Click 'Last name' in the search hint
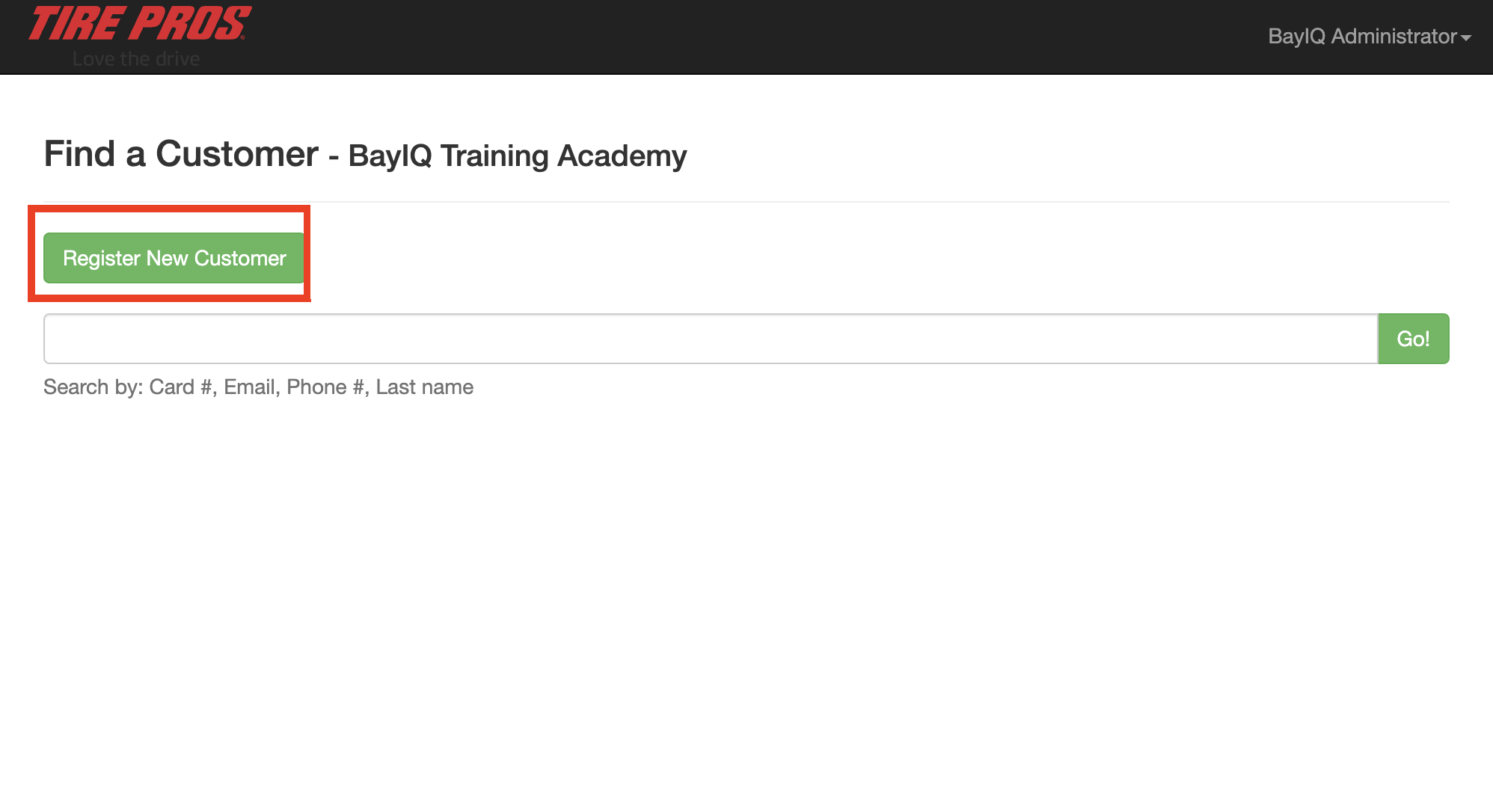This screenshot has height=812, width=1493. pyautogui.click(x=425, y=387)
